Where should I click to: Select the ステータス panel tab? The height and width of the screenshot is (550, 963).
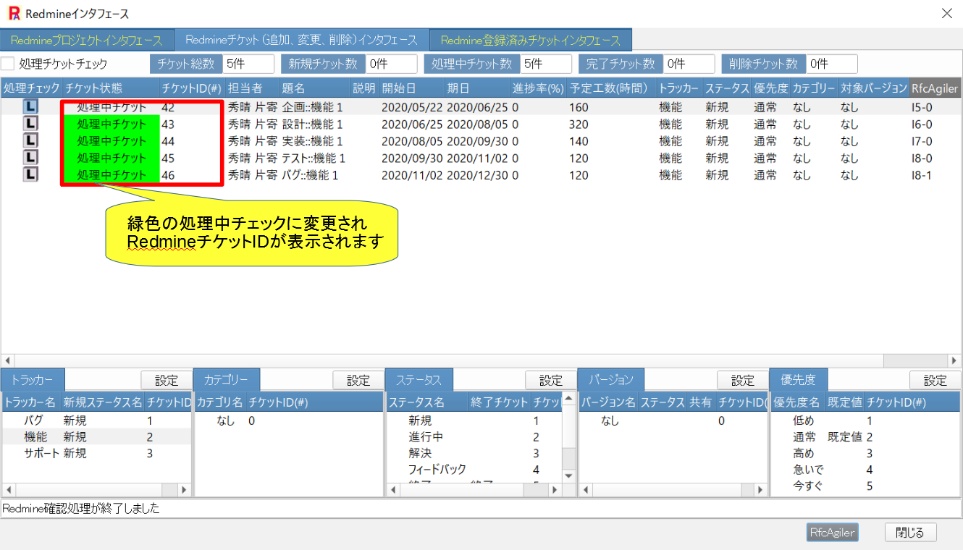point(419,380)
